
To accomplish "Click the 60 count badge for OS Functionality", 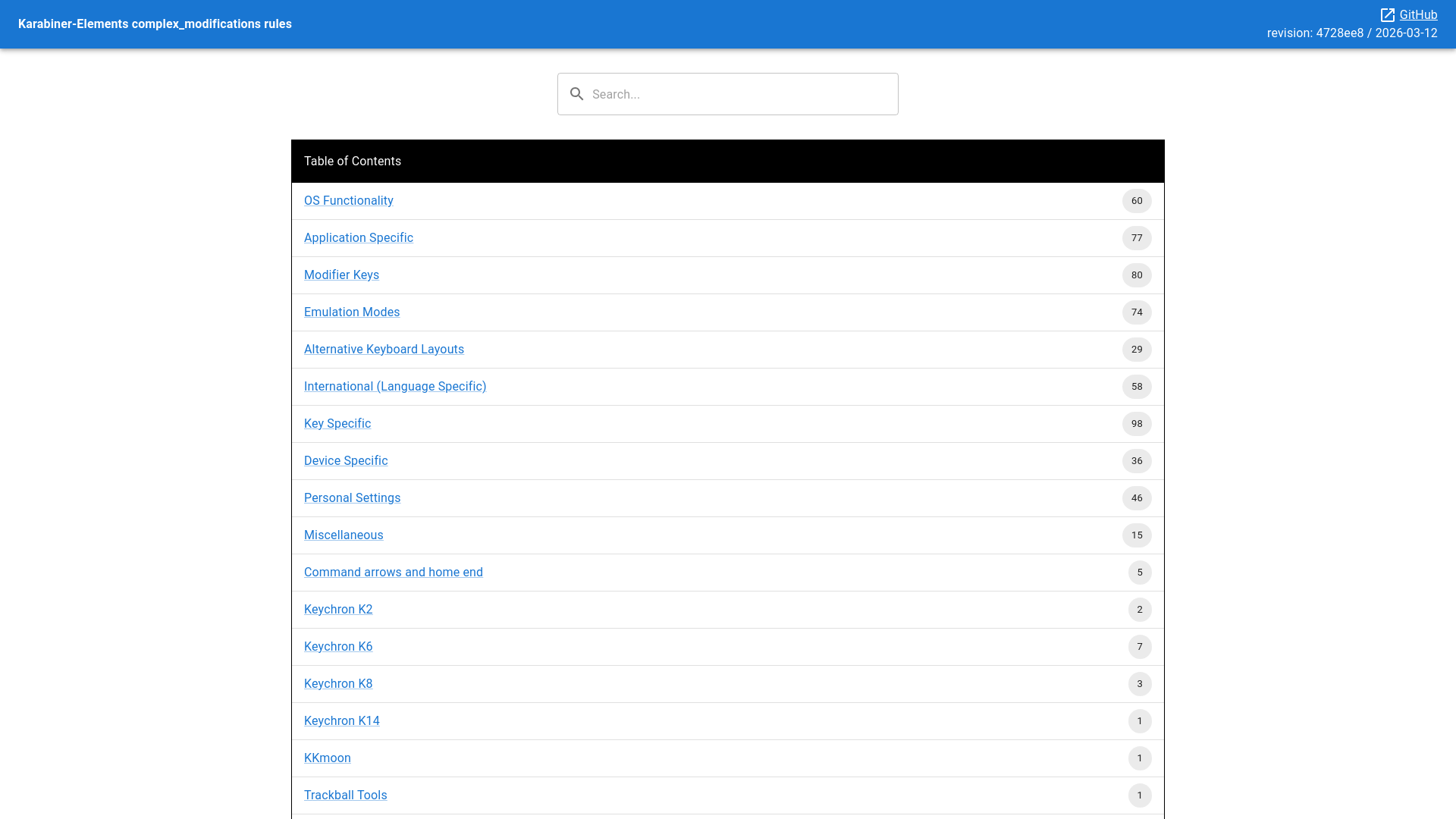I will click(1137, 201).
